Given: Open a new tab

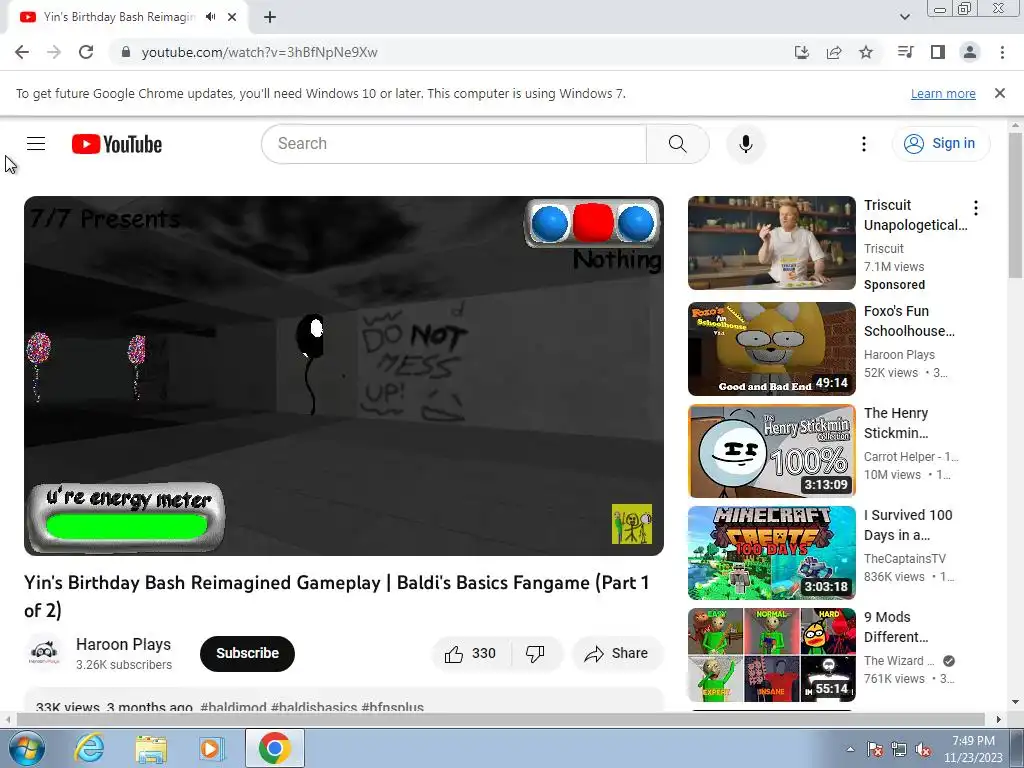Looking at the screenshot, I should point(270,17).
